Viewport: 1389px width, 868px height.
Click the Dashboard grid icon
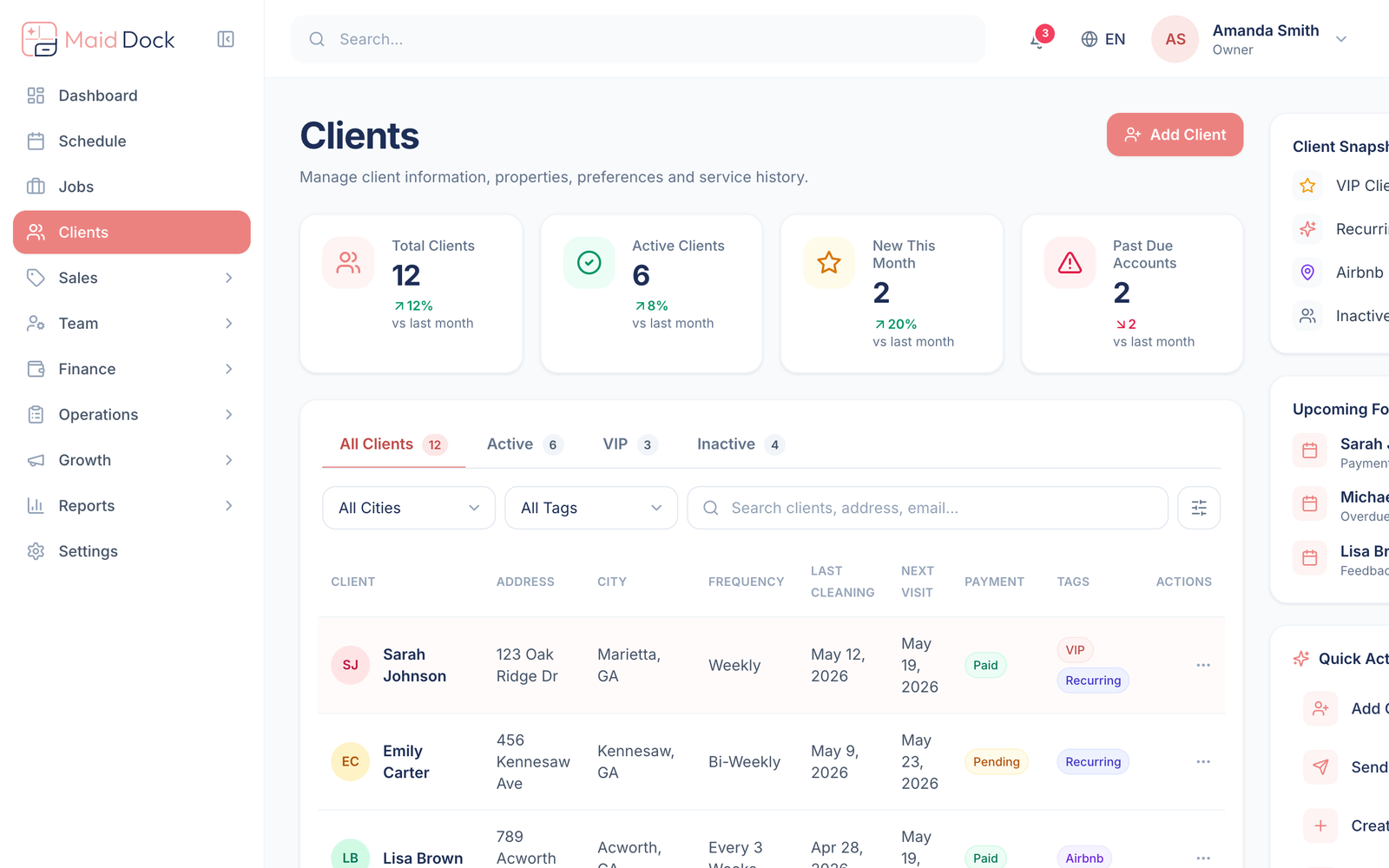coord(36,95)
